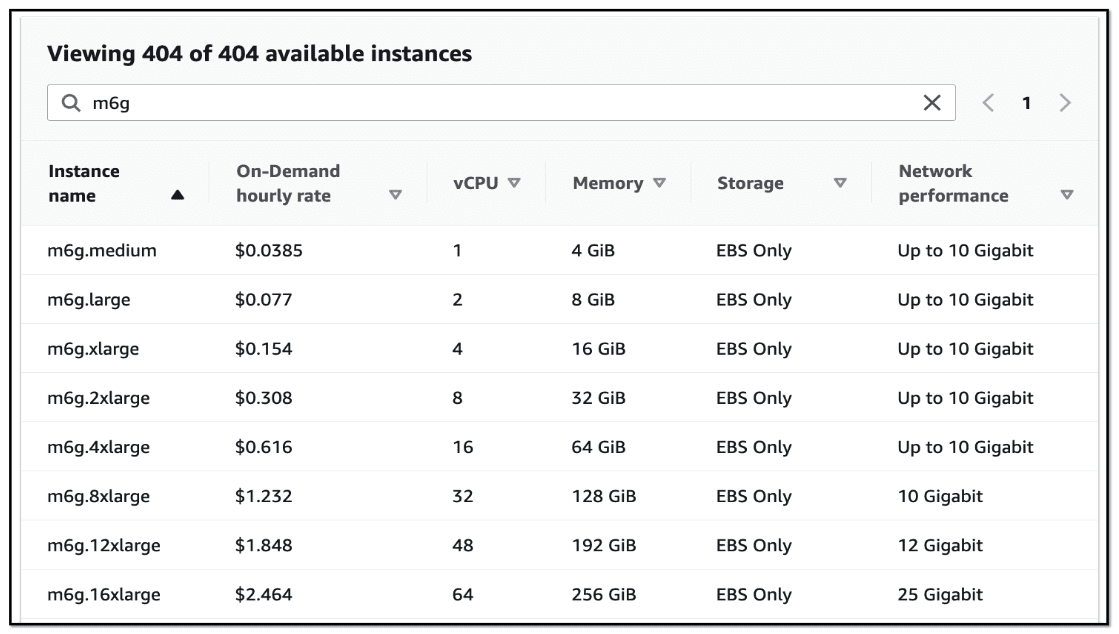Select the m6g.xlarge row name
The image size is (1119, 634).
pyautogui.click(x=93, y=349)
